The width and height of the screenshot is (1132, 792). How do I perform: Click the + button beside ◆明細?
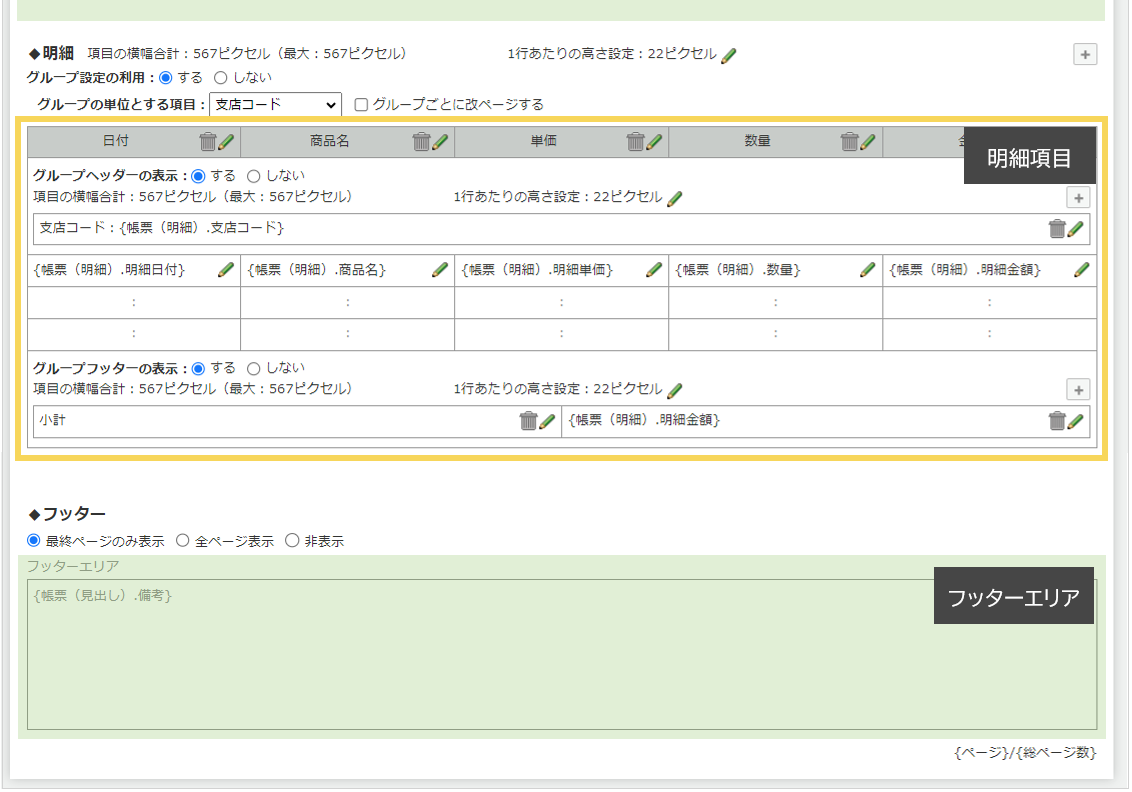point(1084,54)
